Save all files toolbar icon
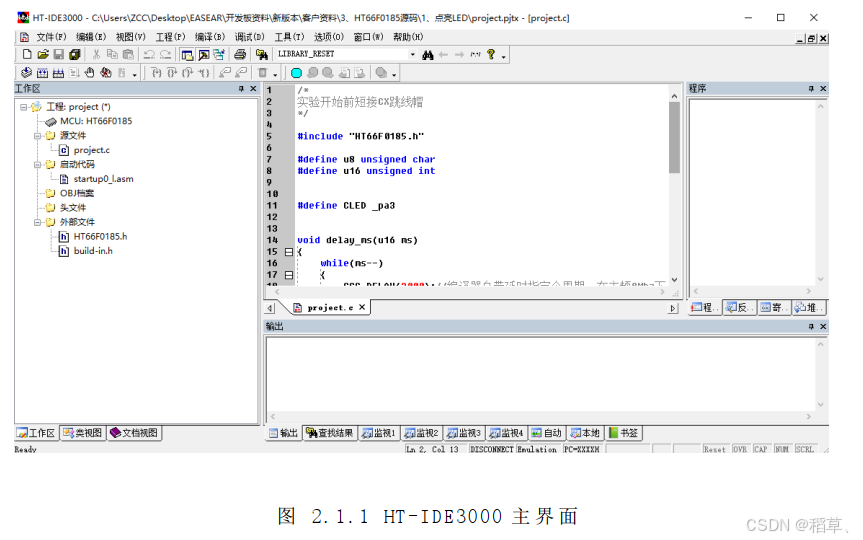The width and height of the screenshot is (863, 540). [74, 54]
